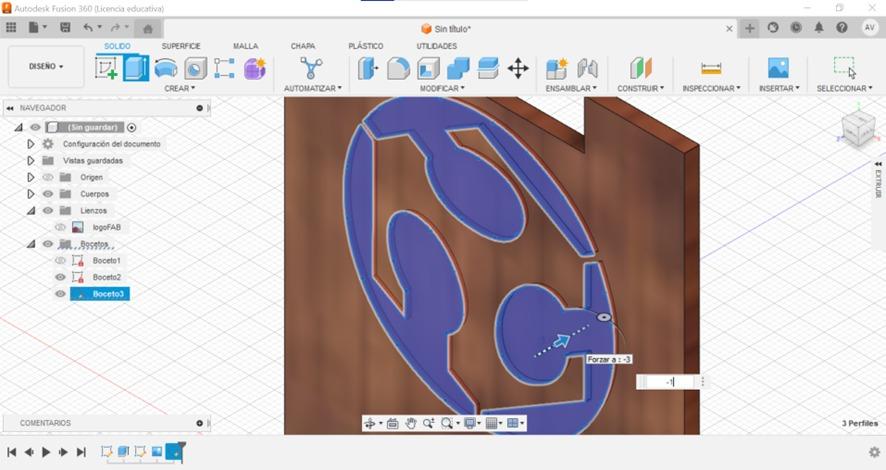Select the Joint tool
This screenshot has width=886, height=470.
(x=587, y=68)
